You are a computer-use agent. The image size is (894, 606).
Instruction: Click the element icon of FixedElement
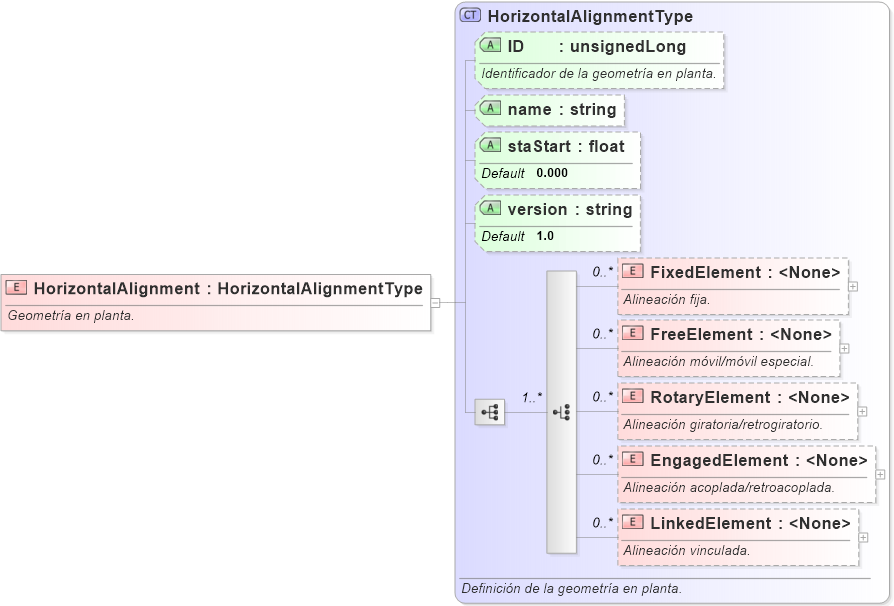[633, 271]
